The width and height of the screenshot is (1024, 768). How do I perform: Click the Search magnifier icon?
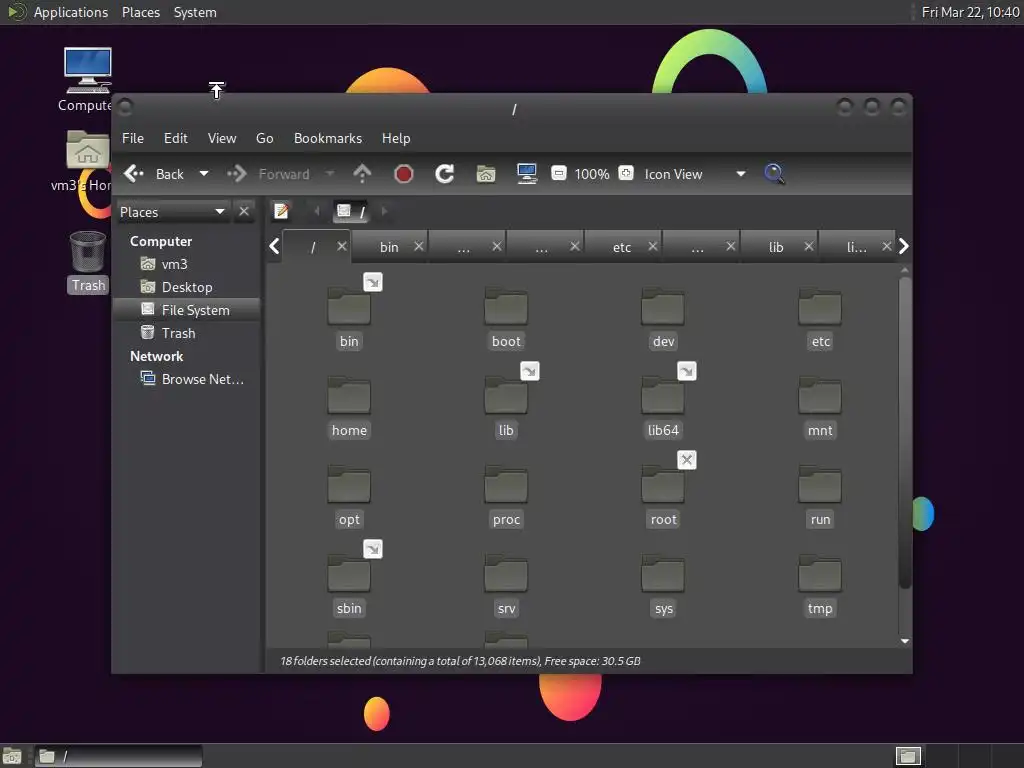click(774, 174)
